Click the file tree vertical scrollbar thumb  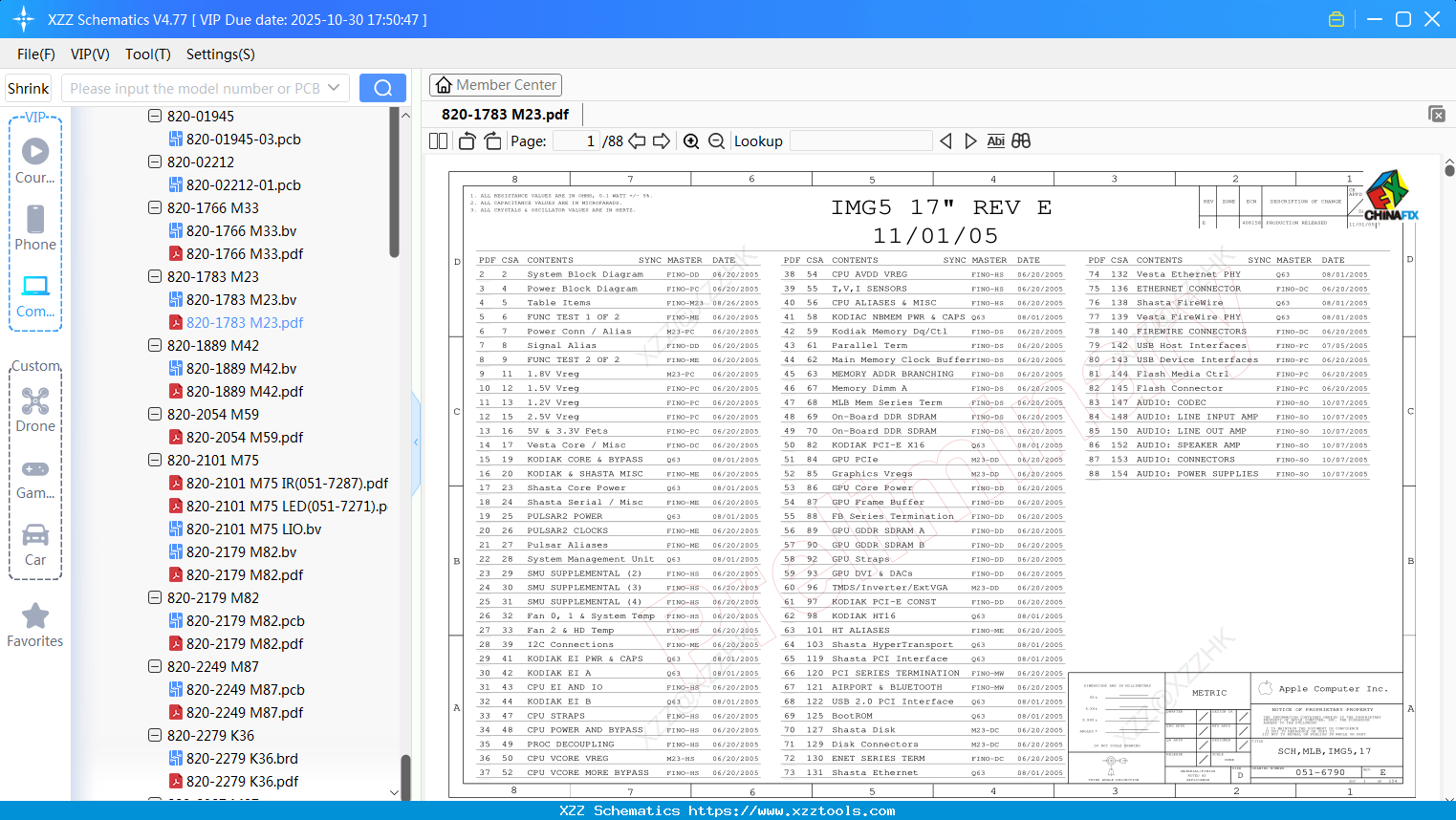tap(394, 182)
